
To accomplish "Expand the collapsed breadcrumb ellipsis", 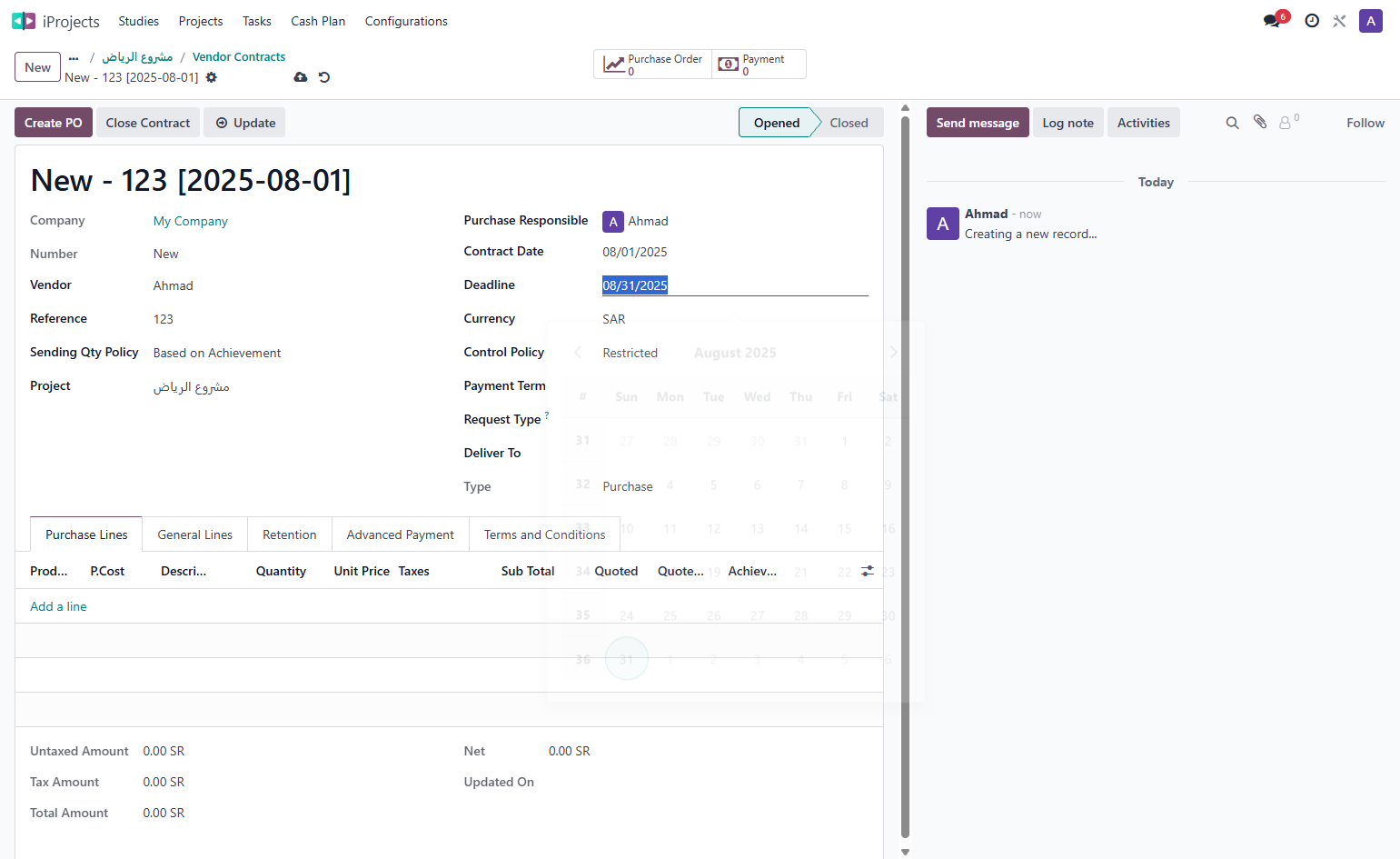I will click(74, 57).
